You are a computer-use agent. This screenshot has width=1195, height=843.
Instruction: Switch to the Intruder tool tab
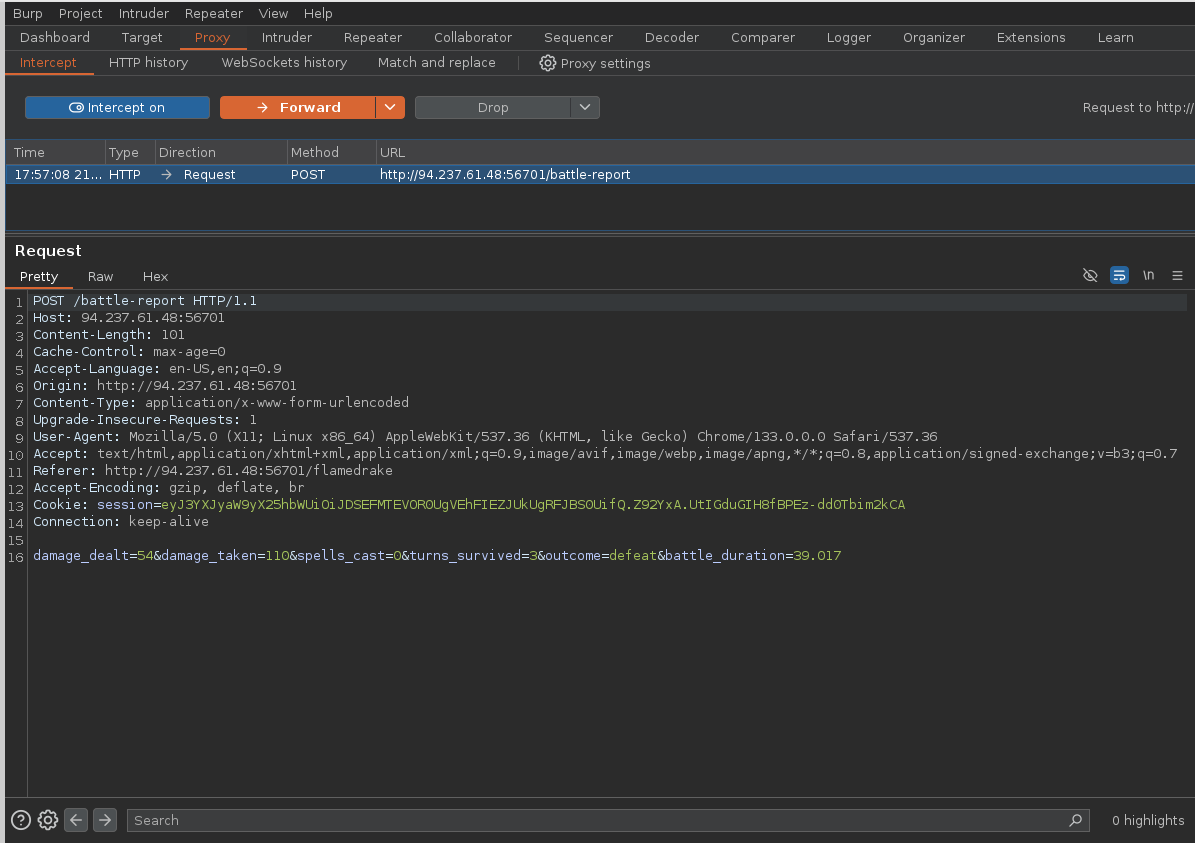click(x=287, y=37)
